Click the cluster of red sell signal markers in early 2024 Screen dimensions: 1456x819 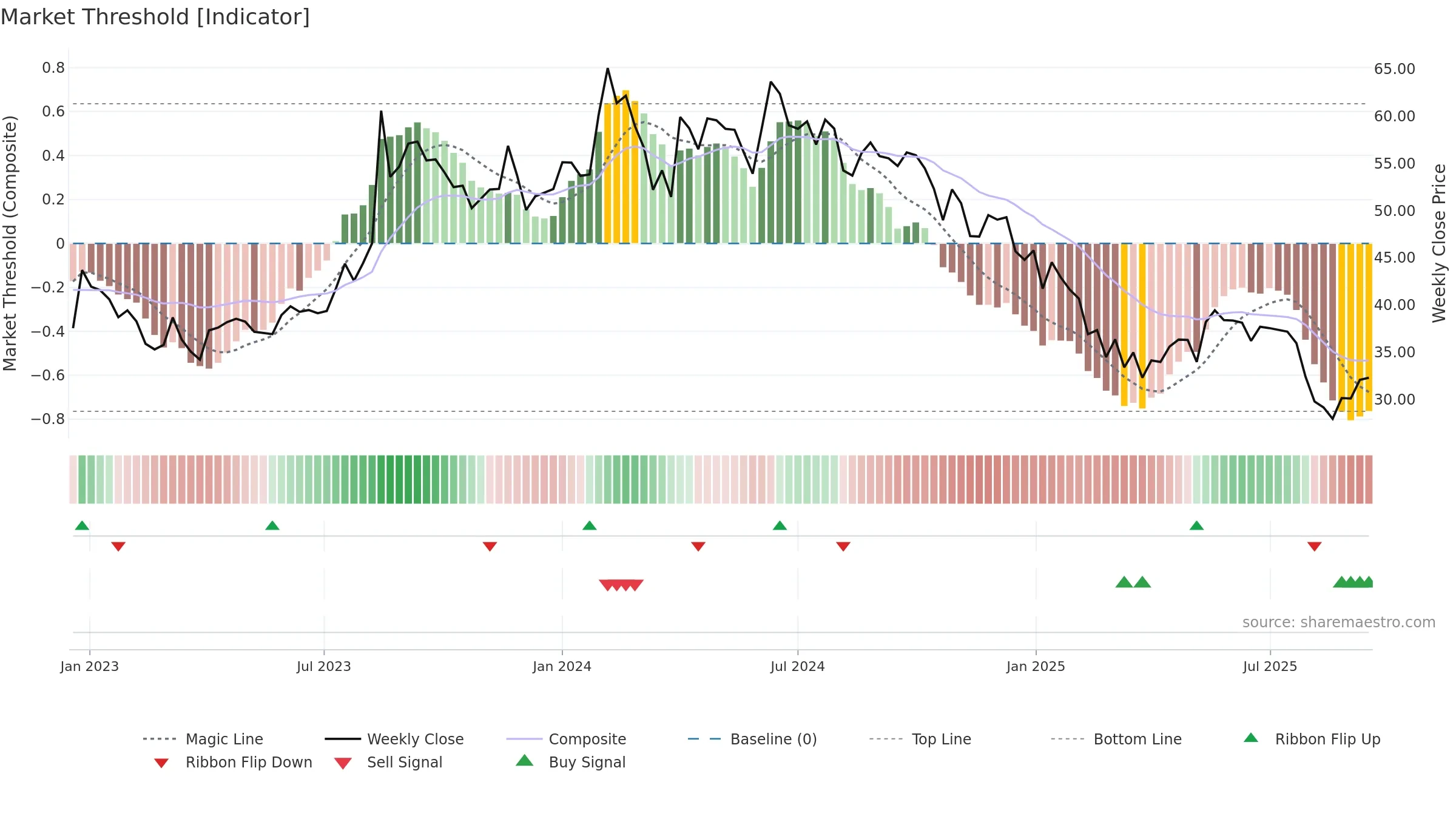tap(621, 585)
